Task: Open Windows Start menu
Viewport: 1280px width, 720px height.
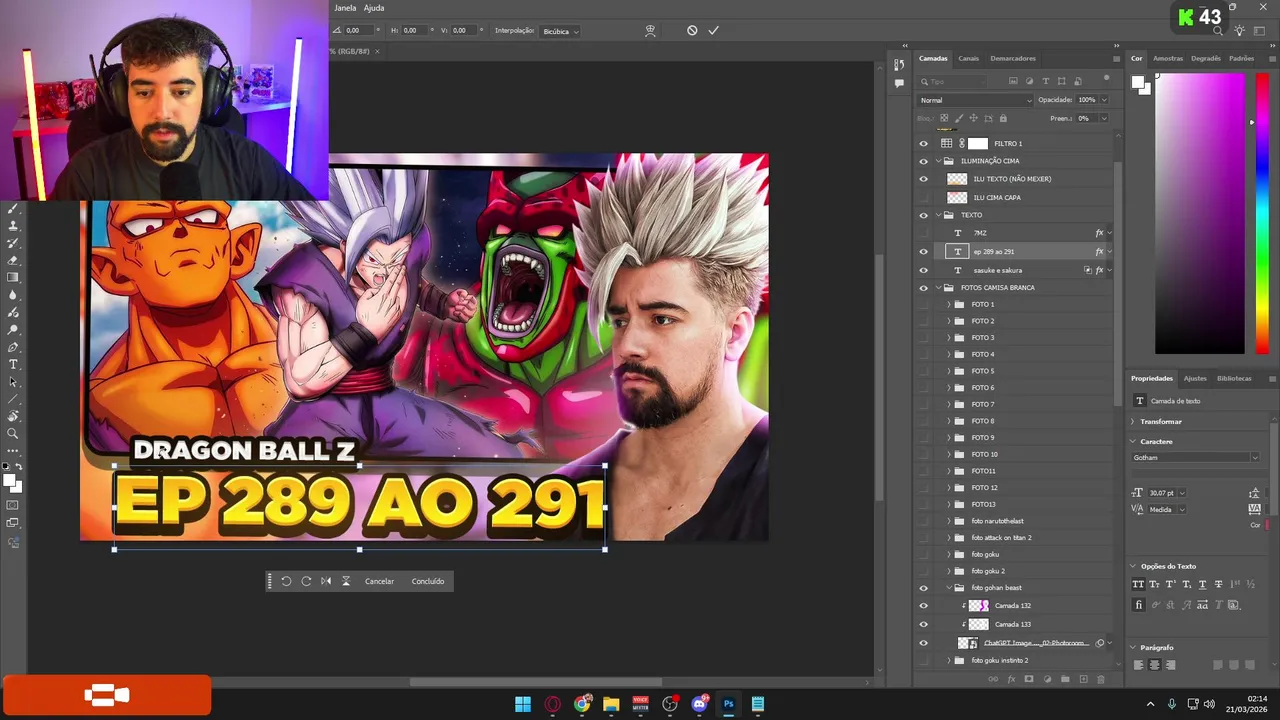Action: pyautogui.click(x=523, y=704)
